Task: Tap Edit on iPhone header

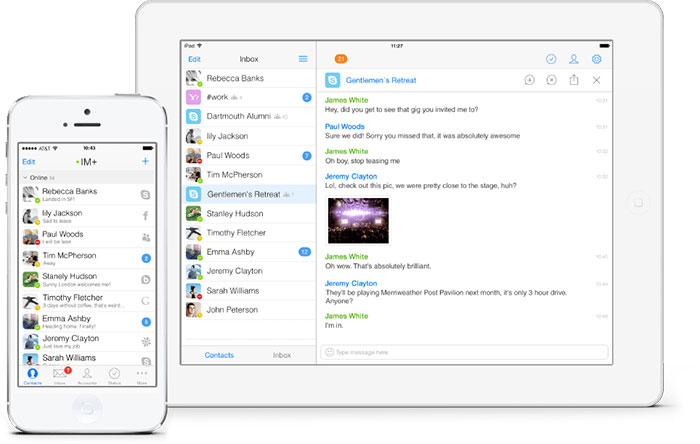Action: [29, 162]
